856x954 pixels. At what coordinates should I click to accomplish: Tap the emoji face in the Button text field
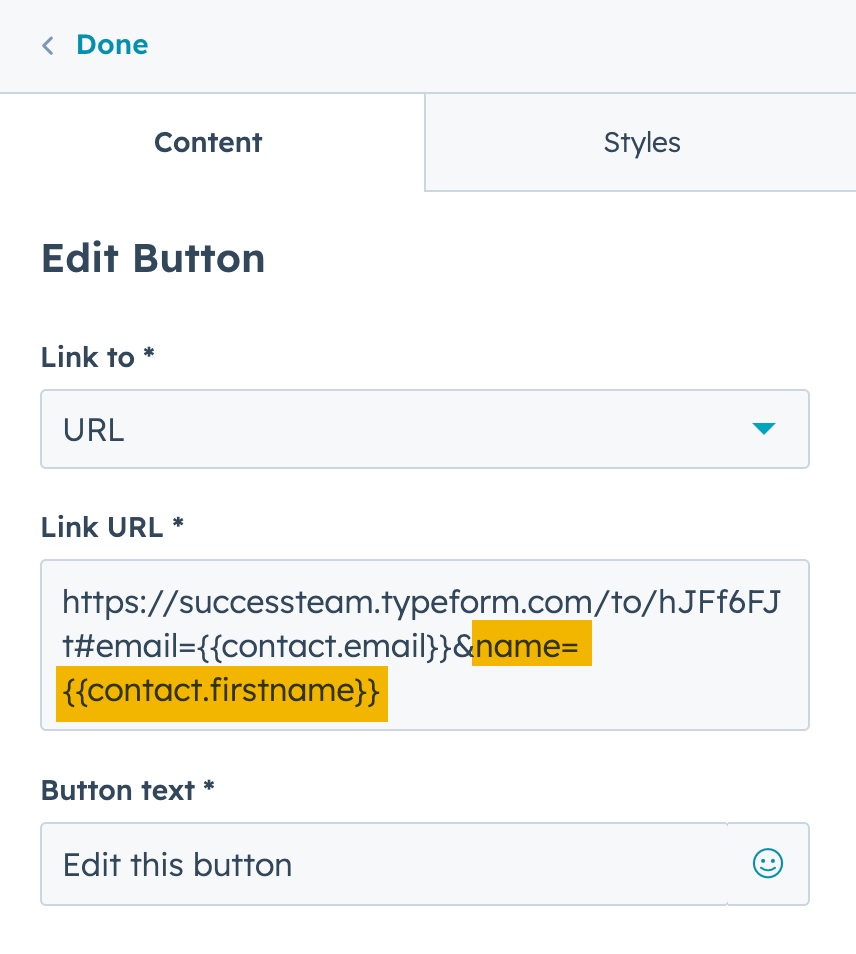pyautogui.click(x=768, y=863)
